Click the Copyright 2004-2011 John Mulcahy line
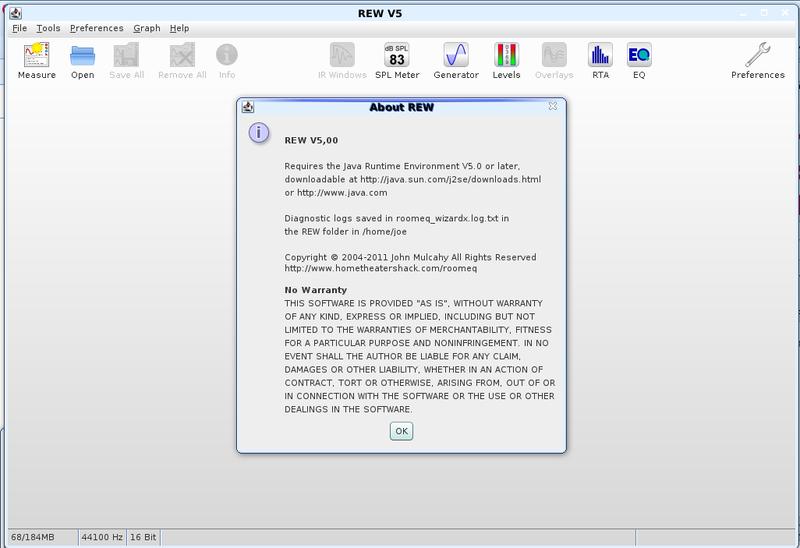This screenshot has width=800, height=548. 410,257
